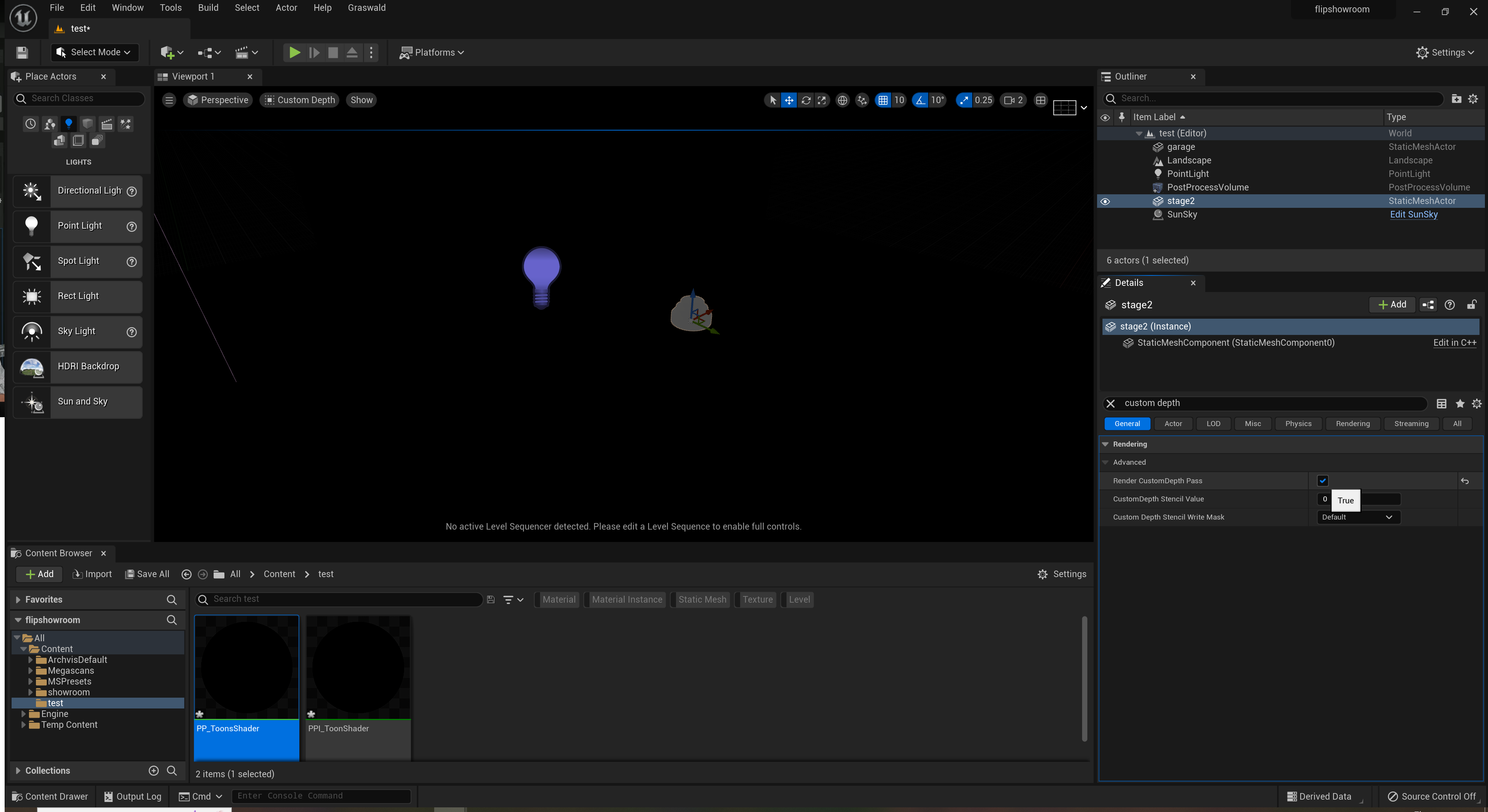The width and height of the screenshot is (1488, 812).
Task: Toggle grid snapping icon in viewport
Action: coord(883,100)
